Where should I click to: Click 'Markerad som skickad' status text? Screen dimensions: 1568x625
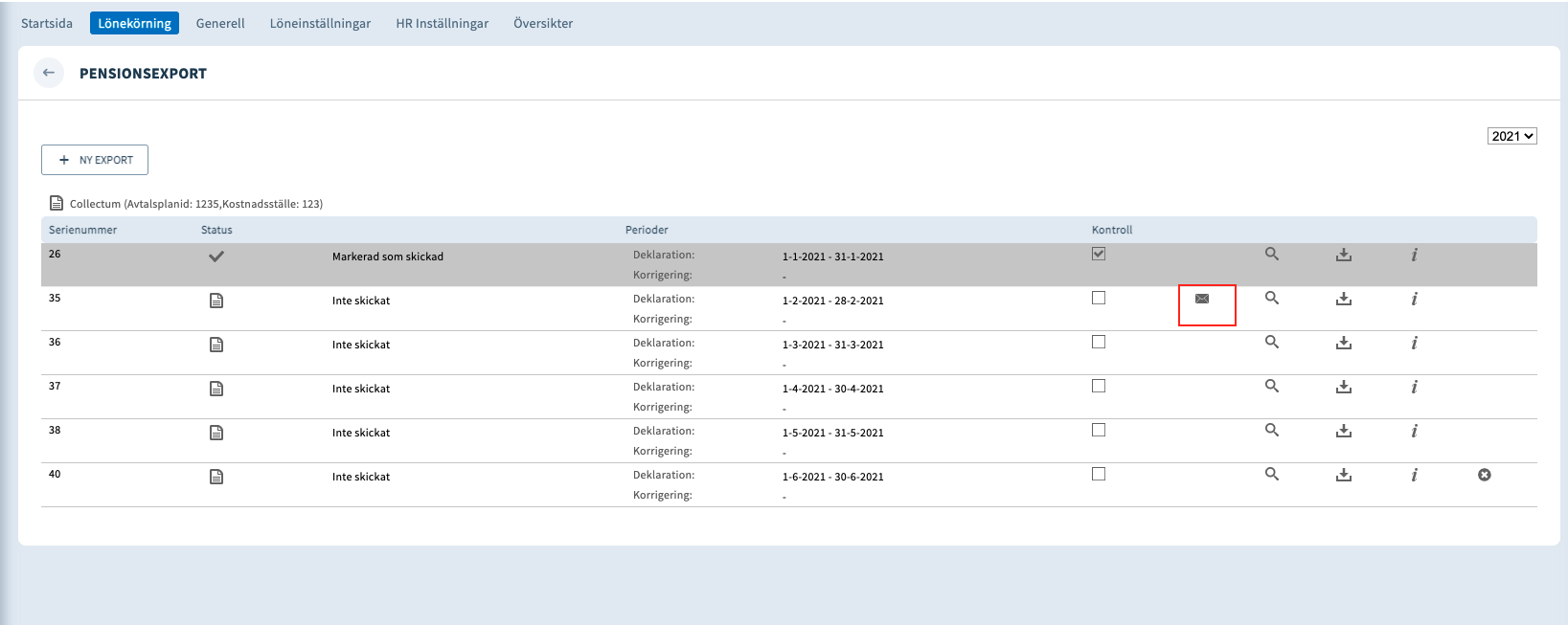tap(388, 257)
